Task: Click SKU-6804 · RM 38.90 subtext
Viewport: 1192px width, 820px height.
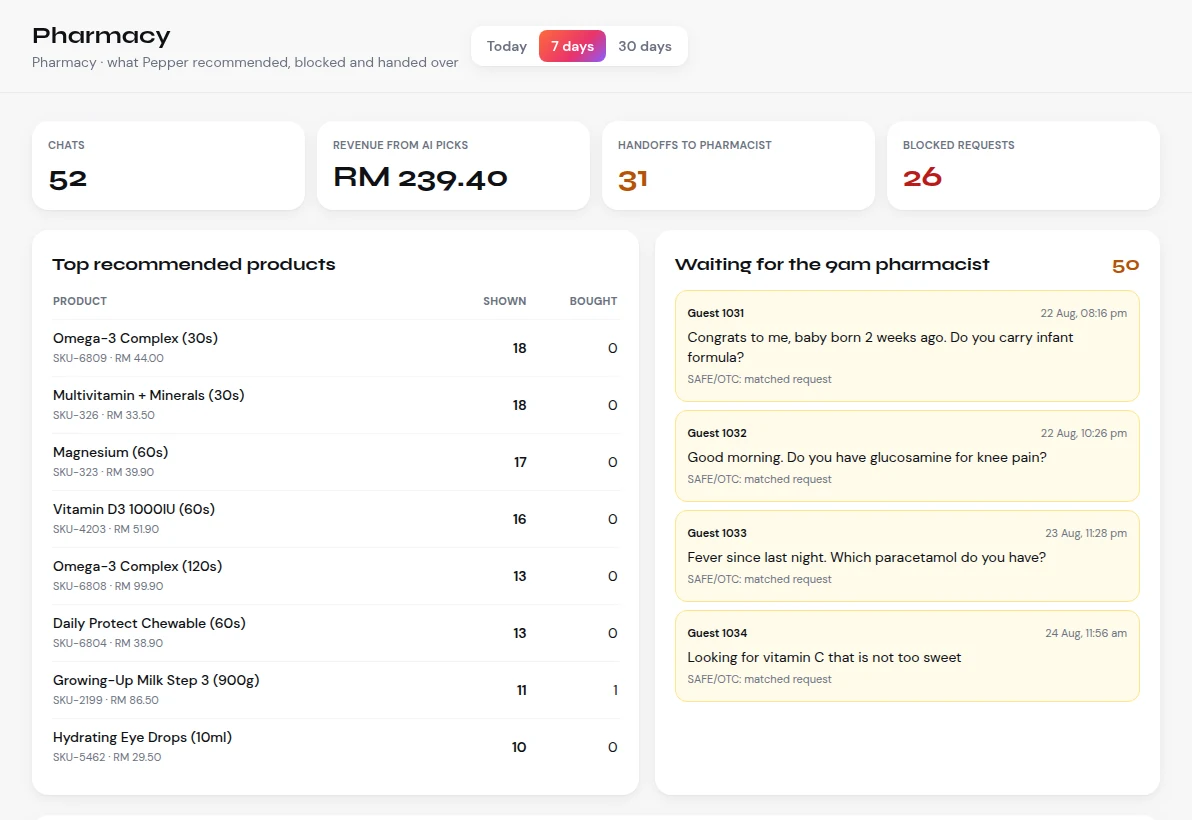Action: 108,643
